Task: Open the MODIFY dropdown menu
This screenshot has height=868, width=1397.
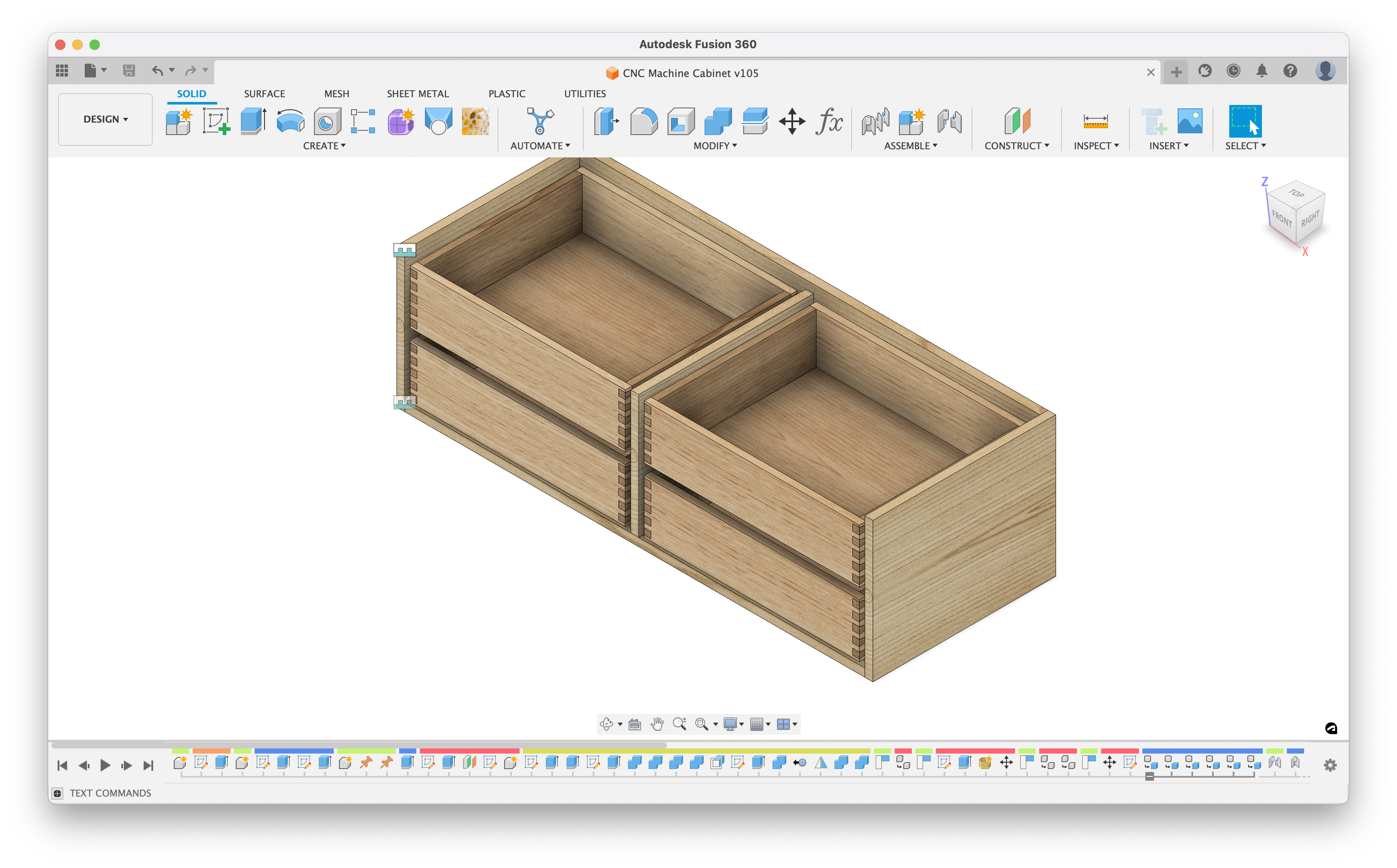Action: [714, 146]
